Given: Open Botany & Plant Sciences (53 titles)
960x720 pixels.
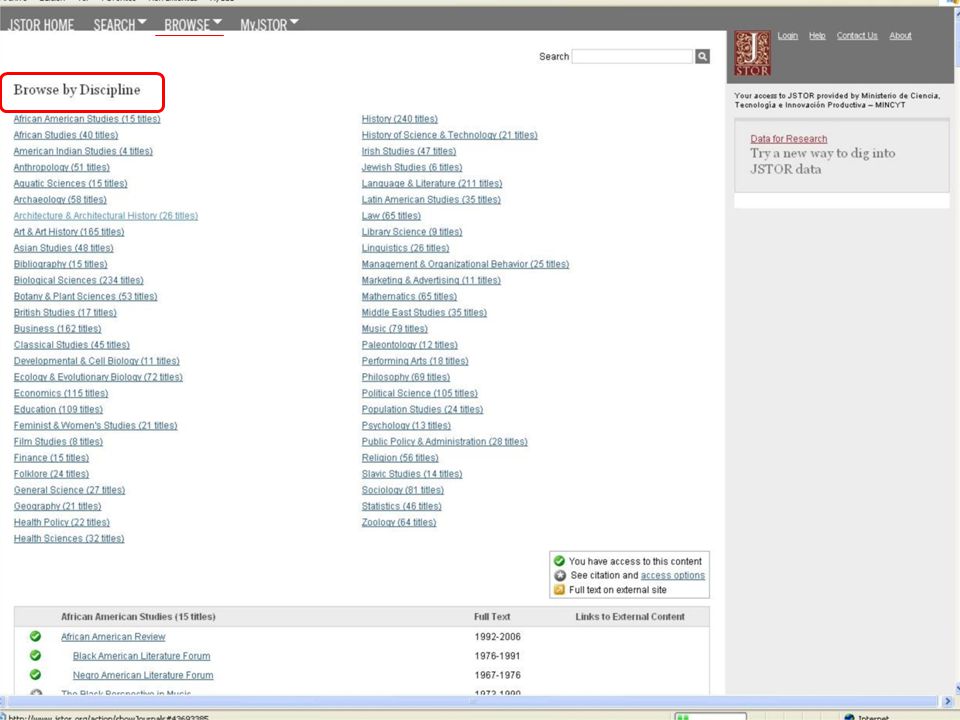Looking at the screenshot, I should pos(85,296).
